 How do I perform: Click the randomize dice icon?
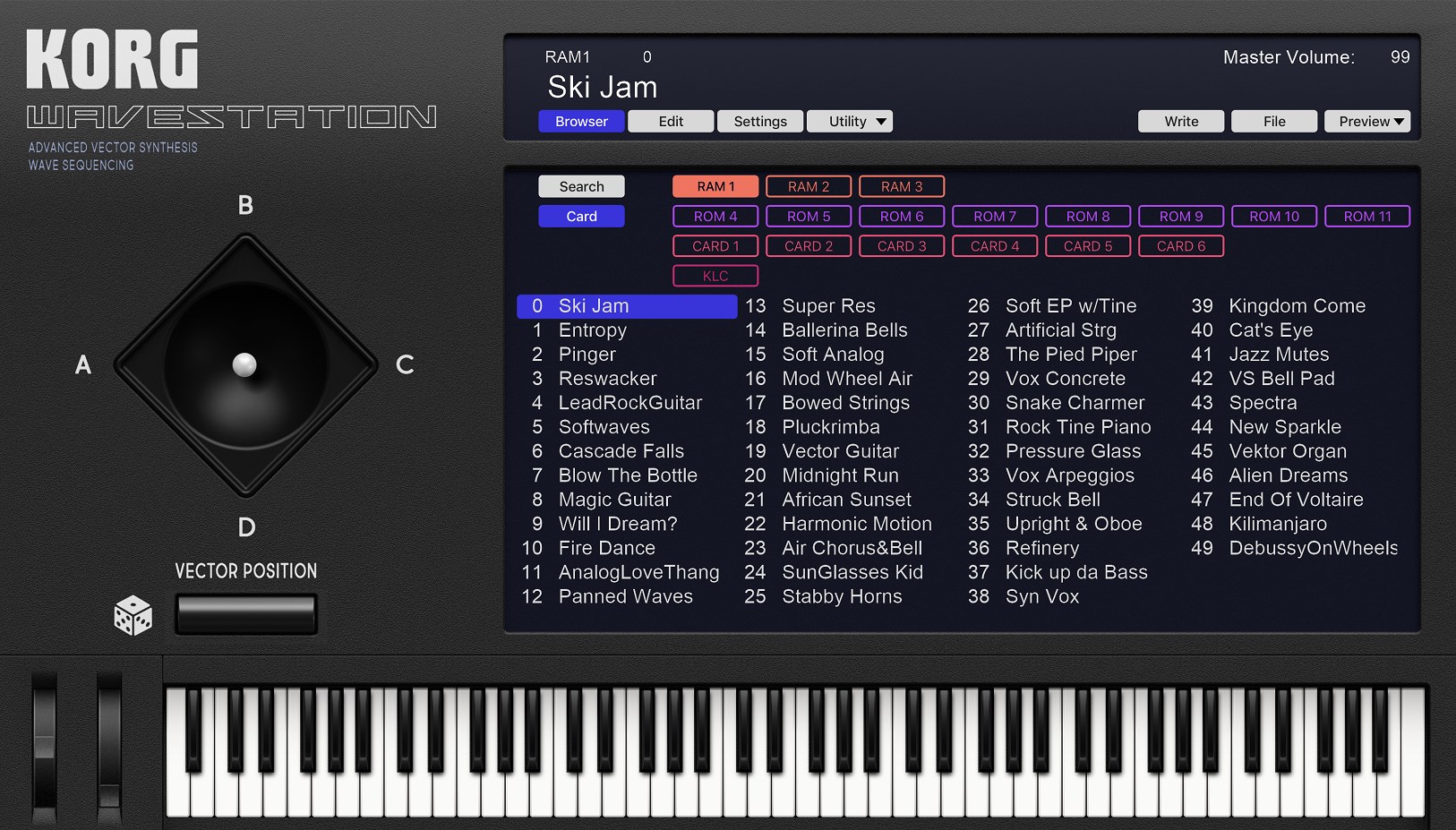tap(133, 615)
